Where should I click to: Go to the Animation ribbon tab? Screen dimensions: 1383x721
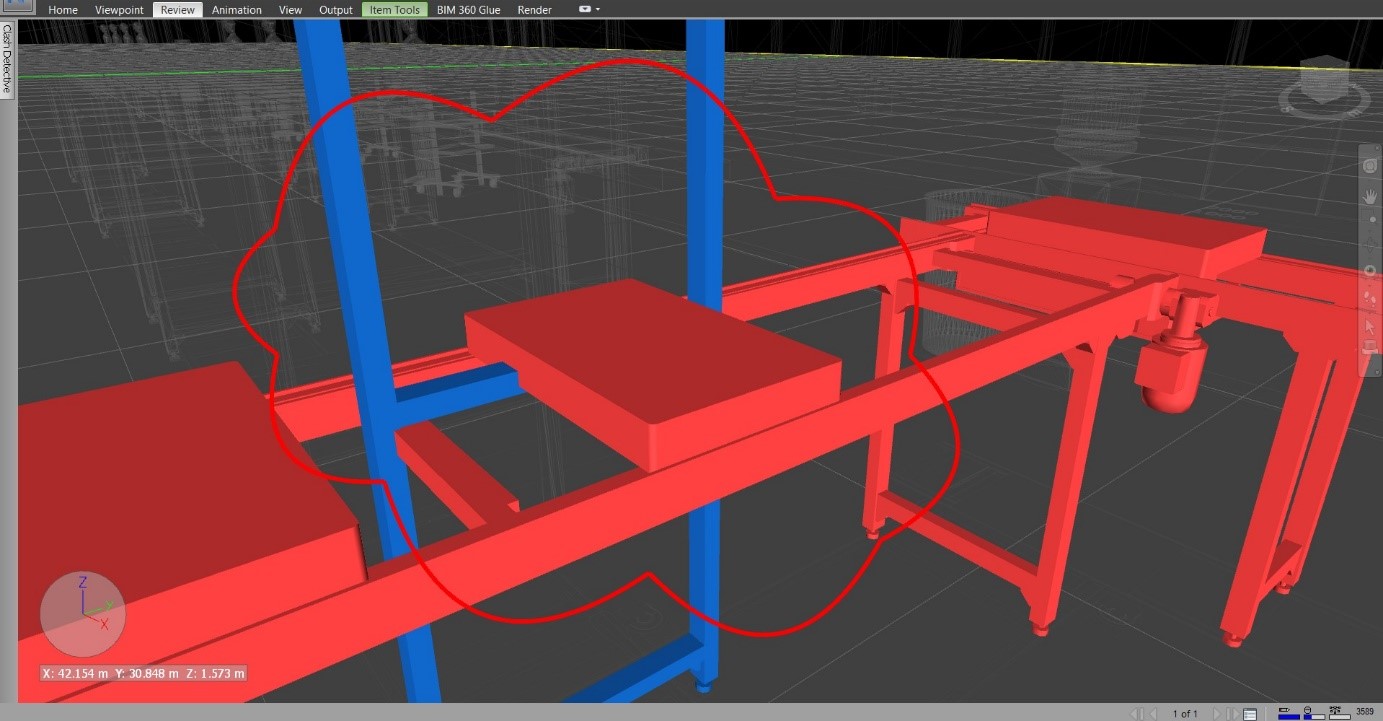237,10
